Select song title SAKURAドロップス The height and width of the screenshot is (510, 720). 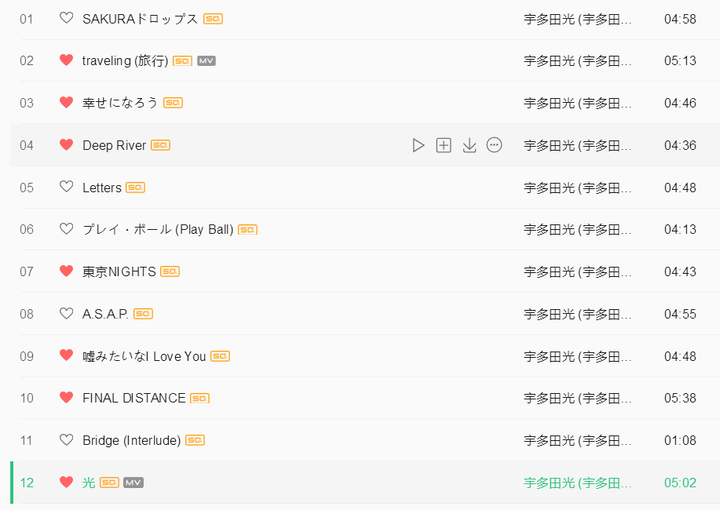pyautogui.click(x=140, y=19)
